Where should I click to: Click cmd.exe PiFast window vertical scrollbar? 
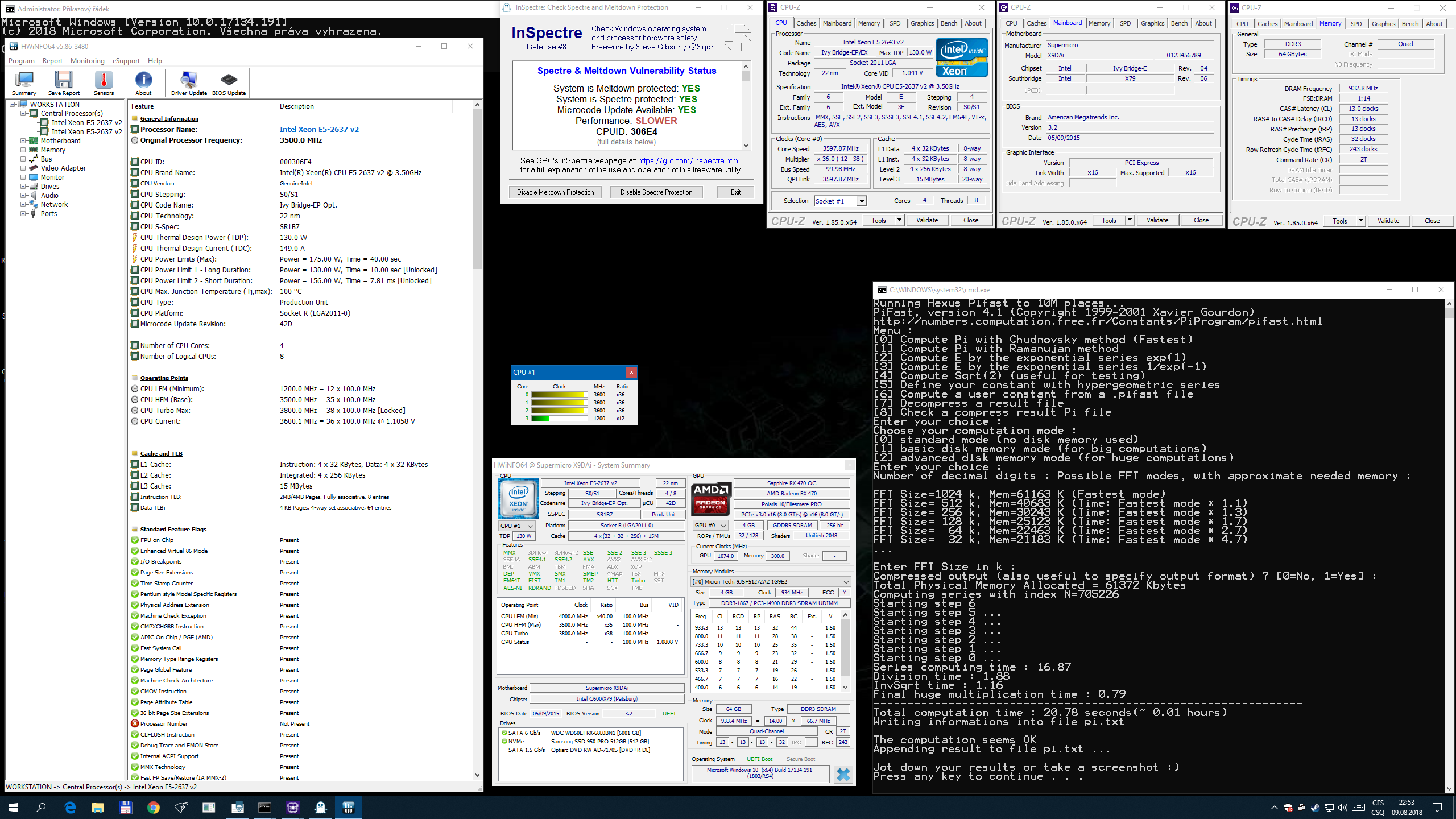pyautogui.click(x=1449, y=546)
